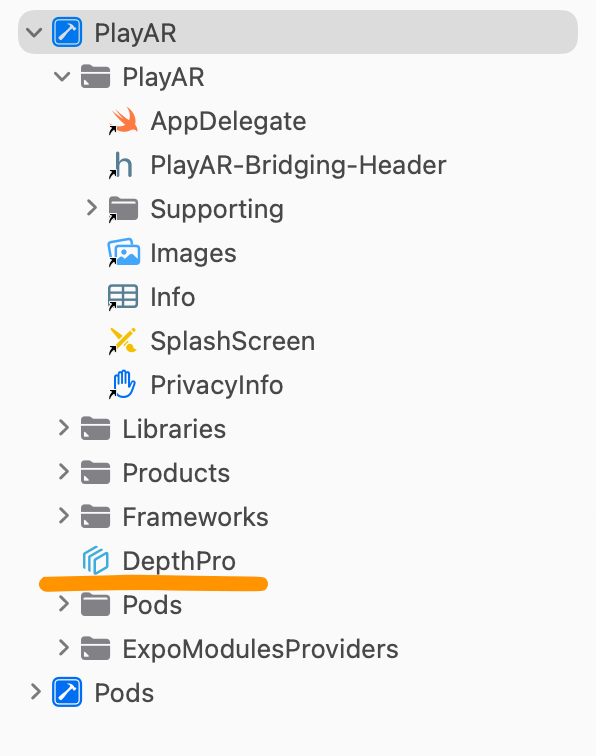This screenshot has height=756, width=598.
Task: Collapse the top-level PlayAR project
Action: [34, 33]
